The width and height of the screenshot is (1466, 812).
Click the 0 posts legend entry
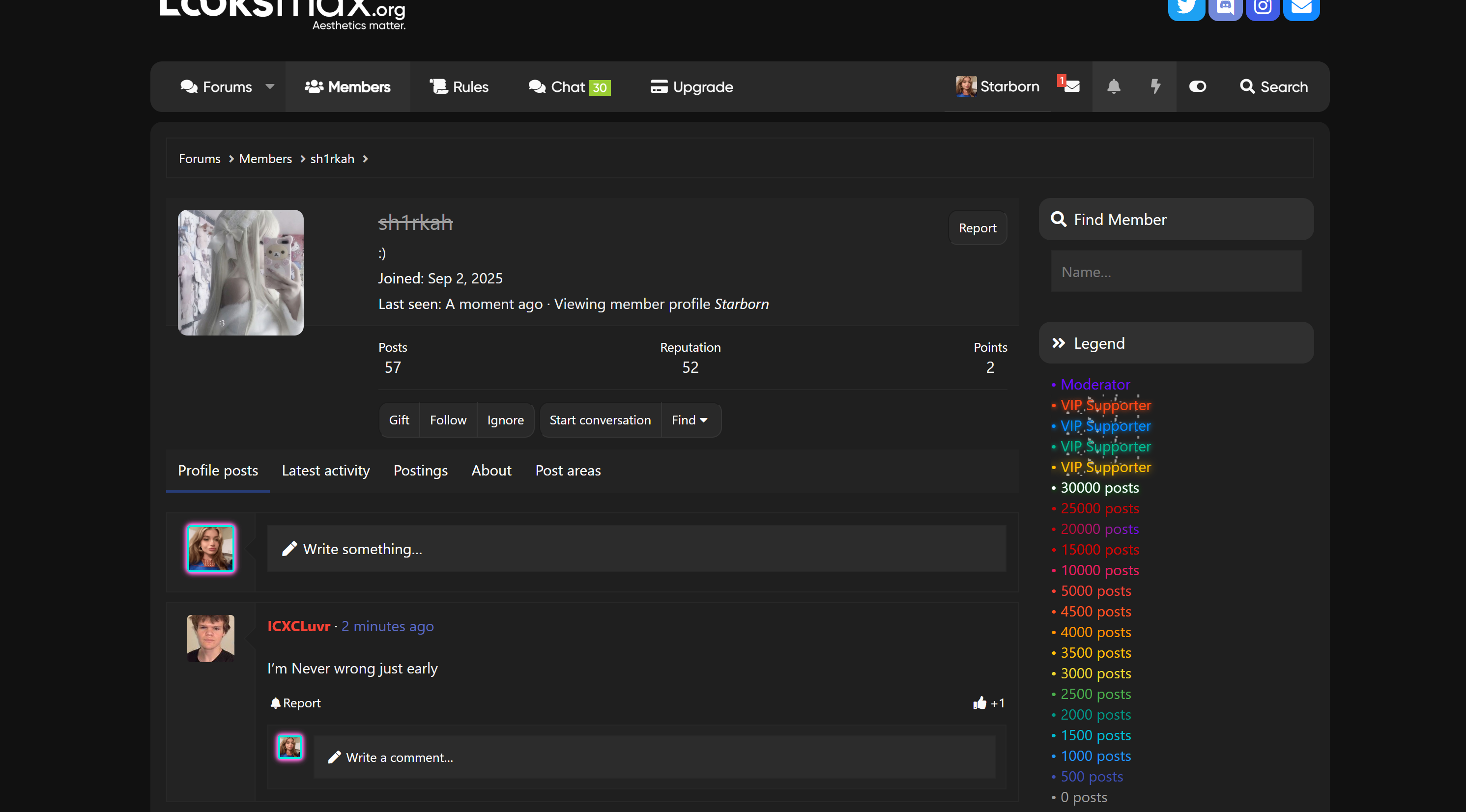1084,797
